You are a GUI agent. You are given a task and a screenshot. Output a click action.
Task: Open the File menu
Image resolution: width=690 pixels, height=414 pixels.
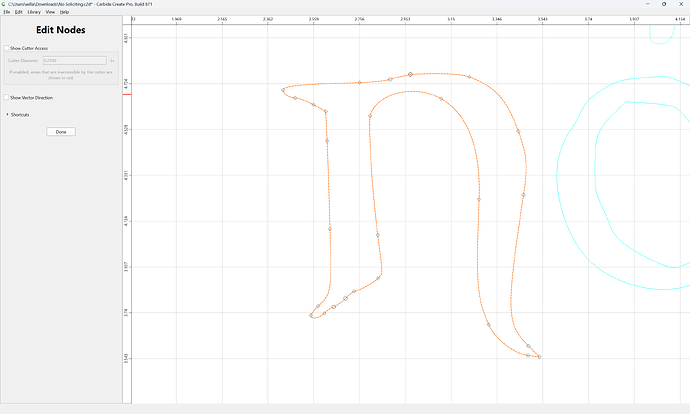pos(7,12)
